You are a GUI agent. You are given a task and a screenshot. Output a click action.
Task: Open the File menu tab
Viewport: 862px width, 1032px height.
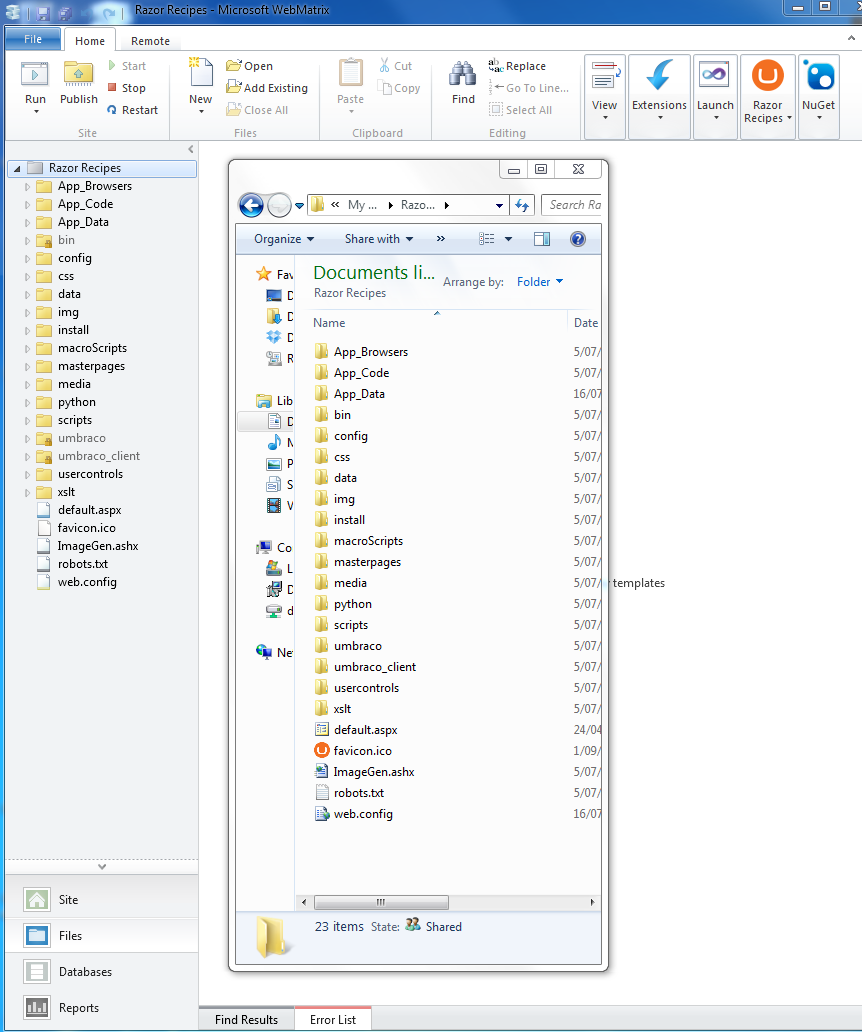tap(33, 39)
